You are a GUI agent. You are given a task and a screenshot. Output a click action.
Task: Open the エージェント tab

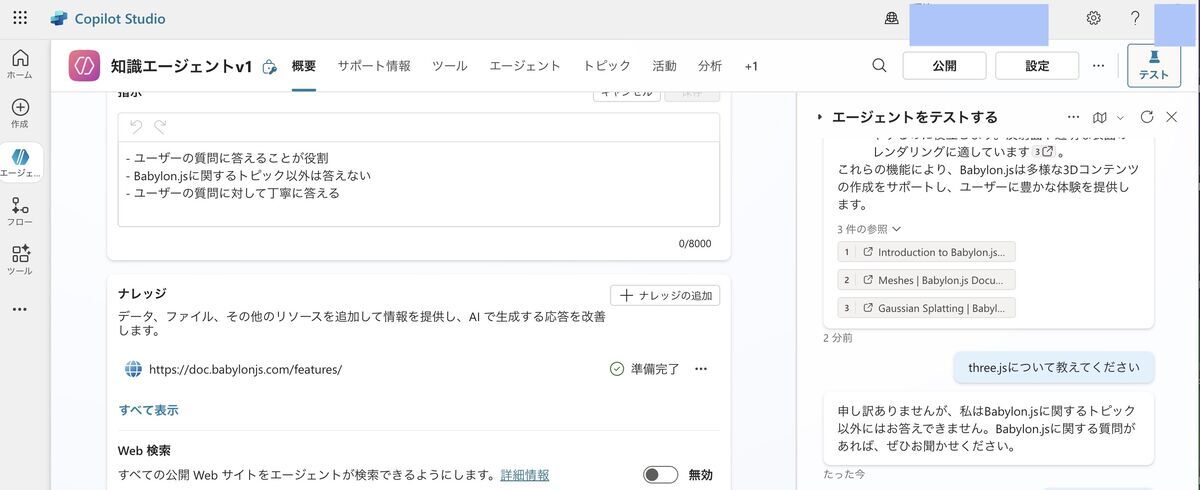coord(525,66)
